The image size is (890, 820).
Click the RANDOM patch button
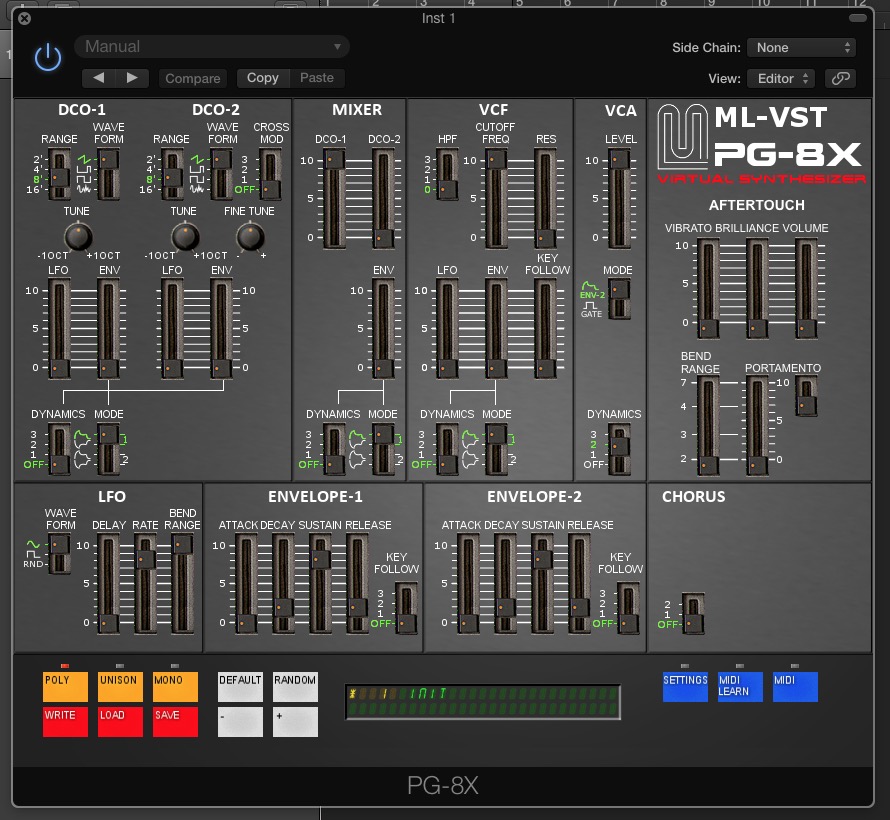(295, 687)
